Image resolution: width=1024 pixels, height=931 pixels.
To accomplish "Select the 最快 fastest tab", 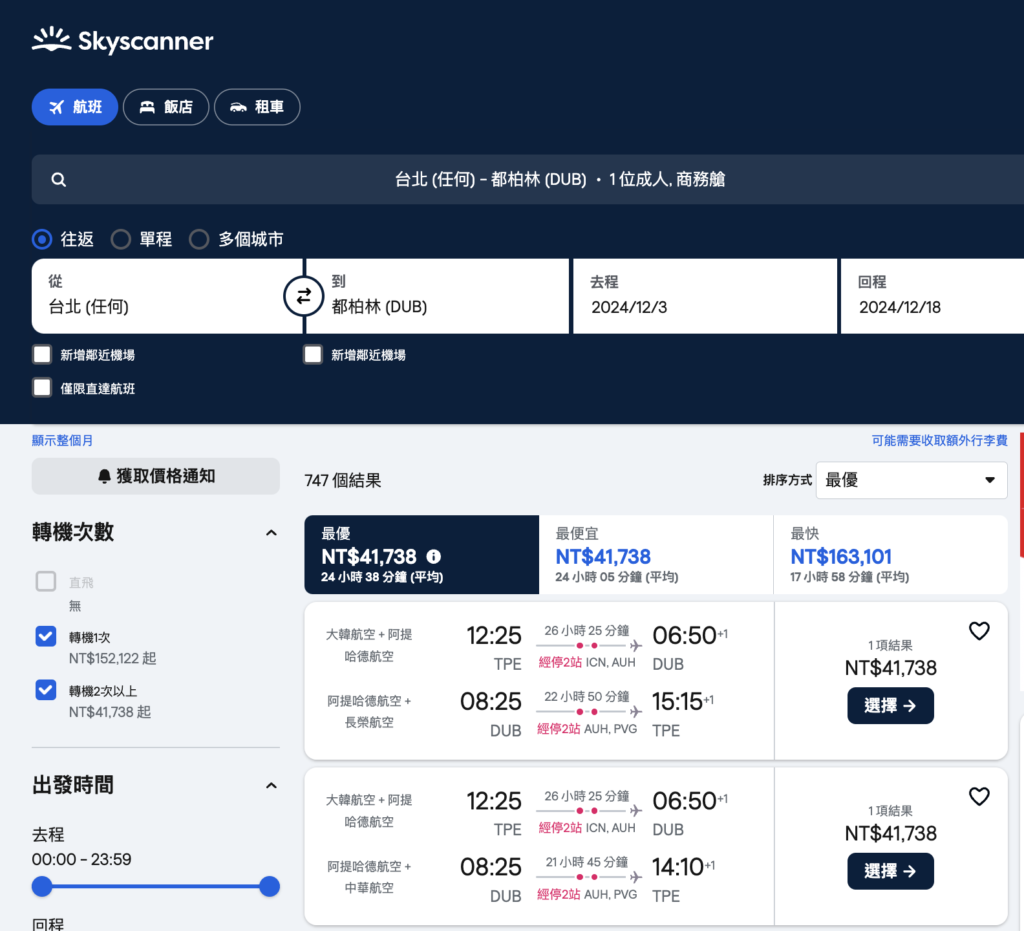I will [891, 554].
